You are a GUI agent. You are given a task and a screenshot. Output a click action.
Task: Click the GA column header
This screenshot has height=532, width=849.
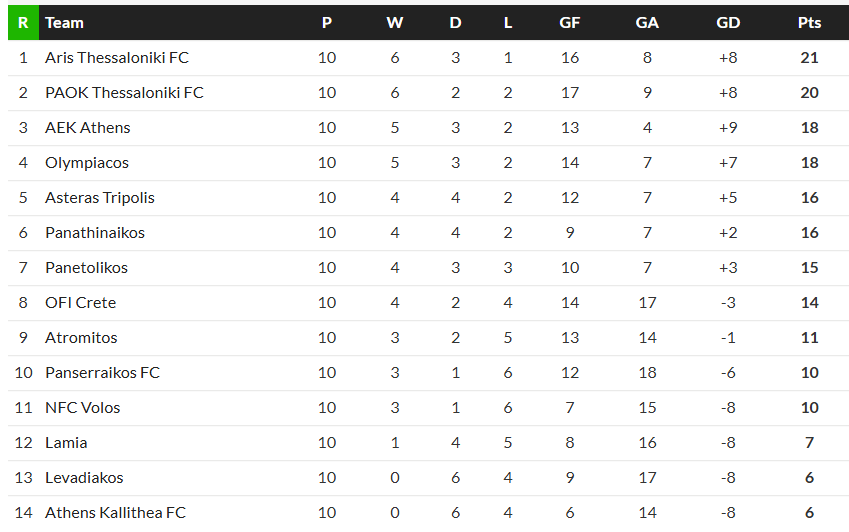(647, 22)
